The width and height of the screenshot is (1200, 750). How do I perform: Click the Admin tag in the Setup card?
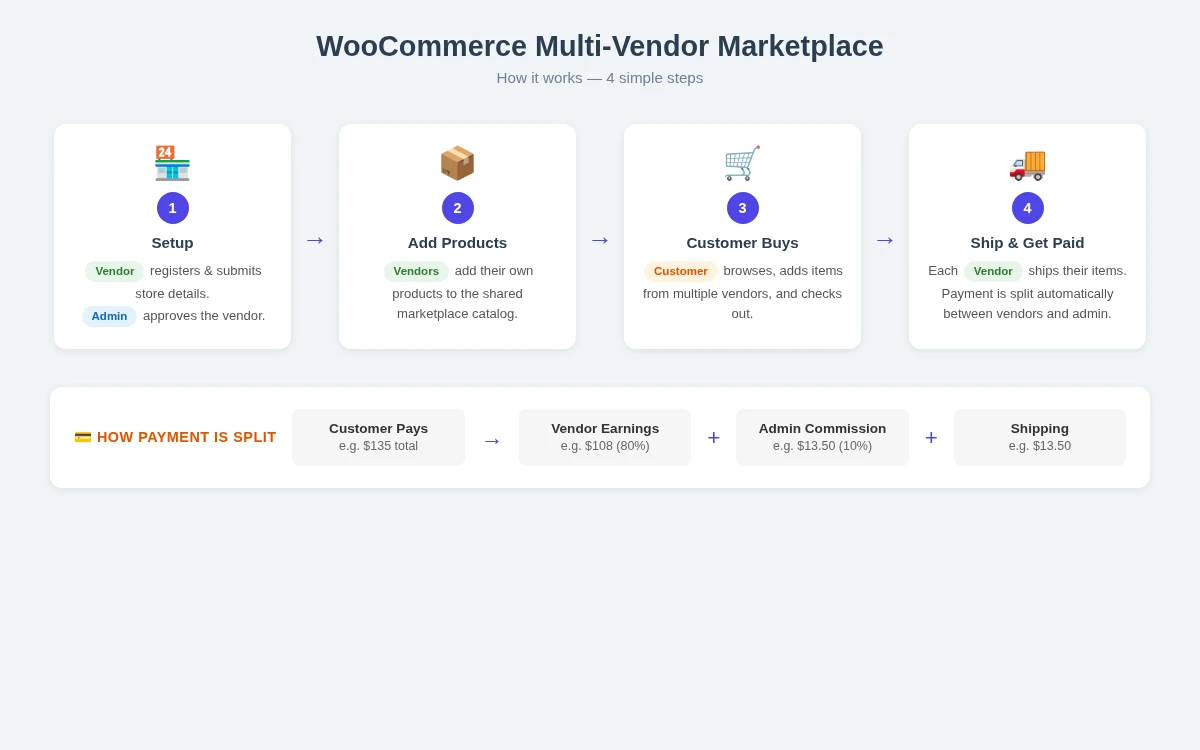click(110, 316)
